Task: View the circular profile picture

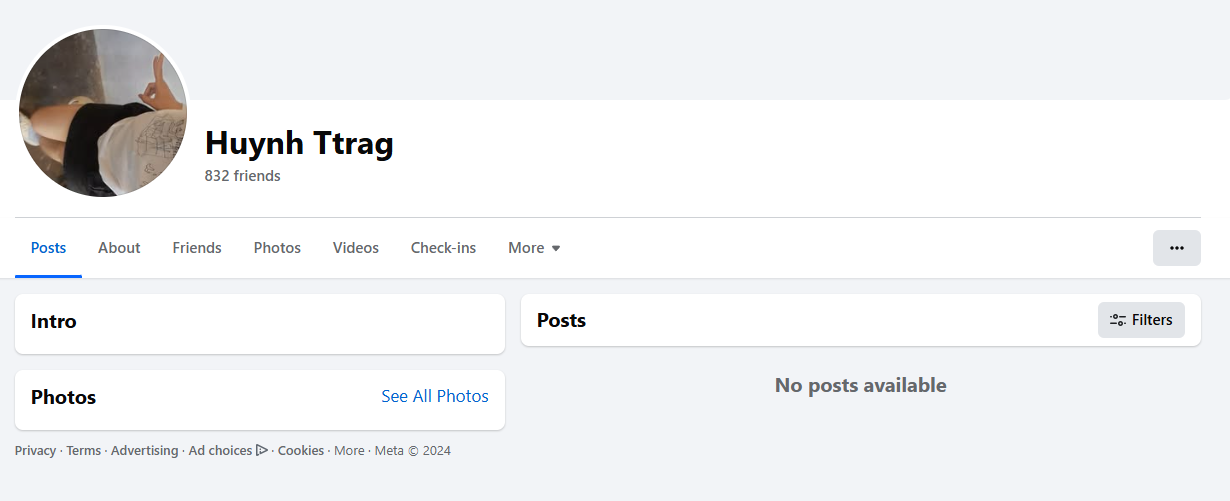Action: (103, 112)
